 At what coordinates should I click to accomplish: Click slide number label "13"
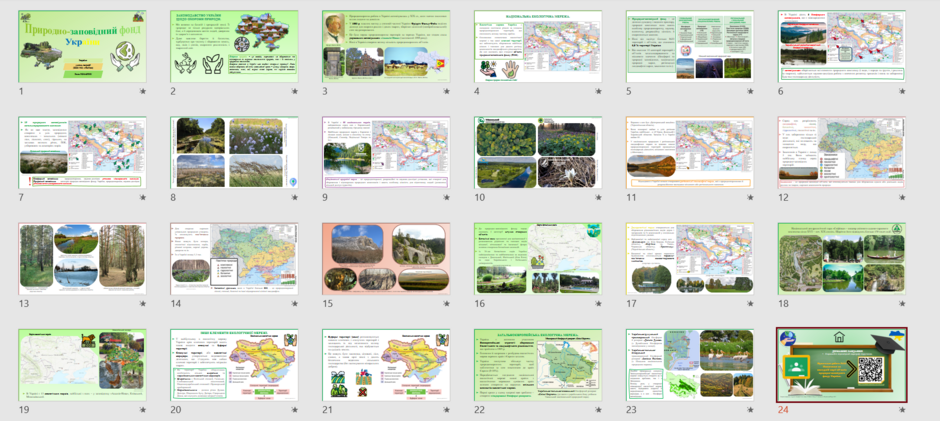tap(23, 303)
